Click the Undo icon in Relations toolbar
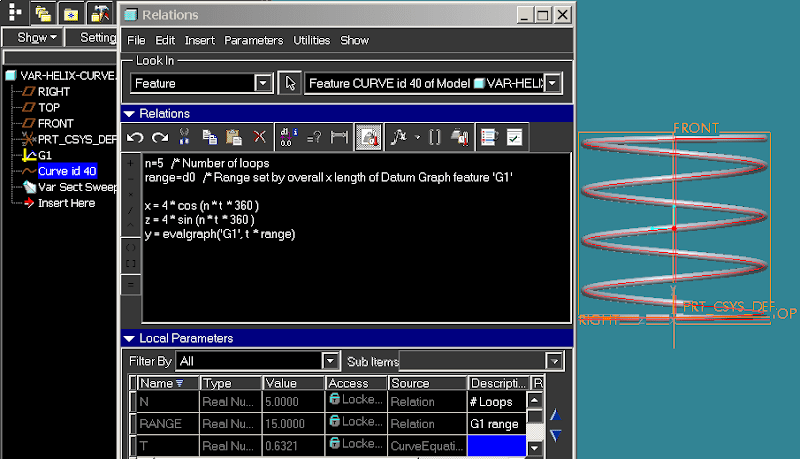 pyautogui.click(x=135, y=137)
